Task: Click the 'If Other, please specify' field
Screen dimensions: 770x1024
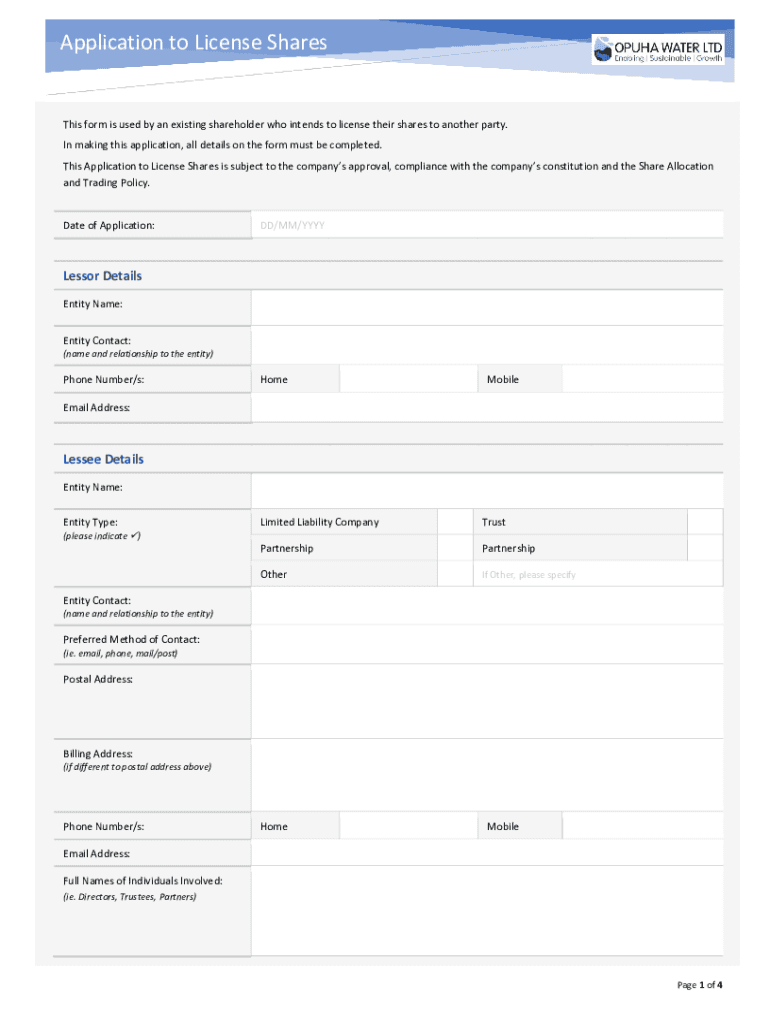Action: (x=597, y=575)
